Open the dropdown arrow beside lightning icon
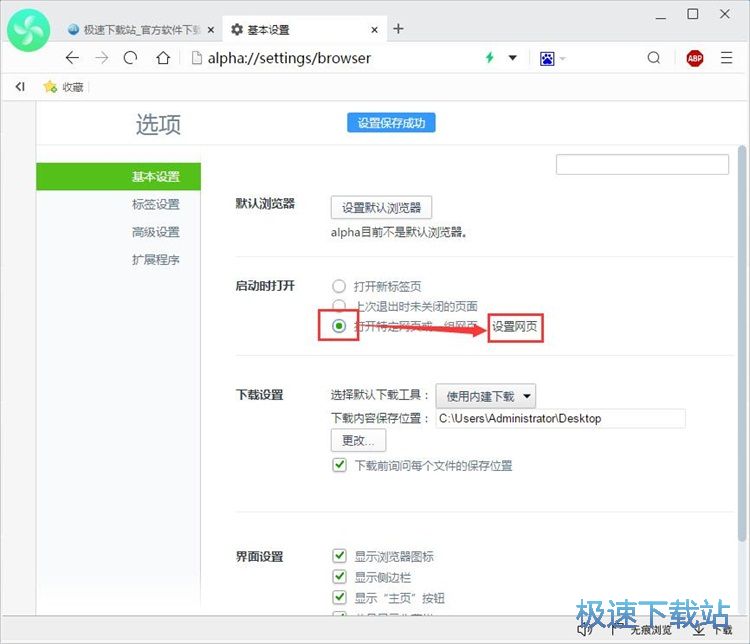Viewport: 750px width, 644px height. tap(513, 58)
